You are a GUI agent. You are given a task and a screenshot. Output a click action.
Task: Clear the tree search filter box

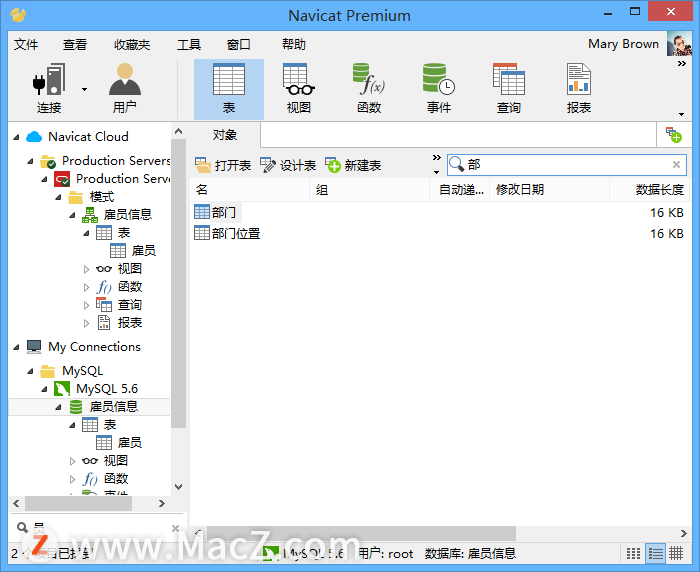(x=175, y=528)
